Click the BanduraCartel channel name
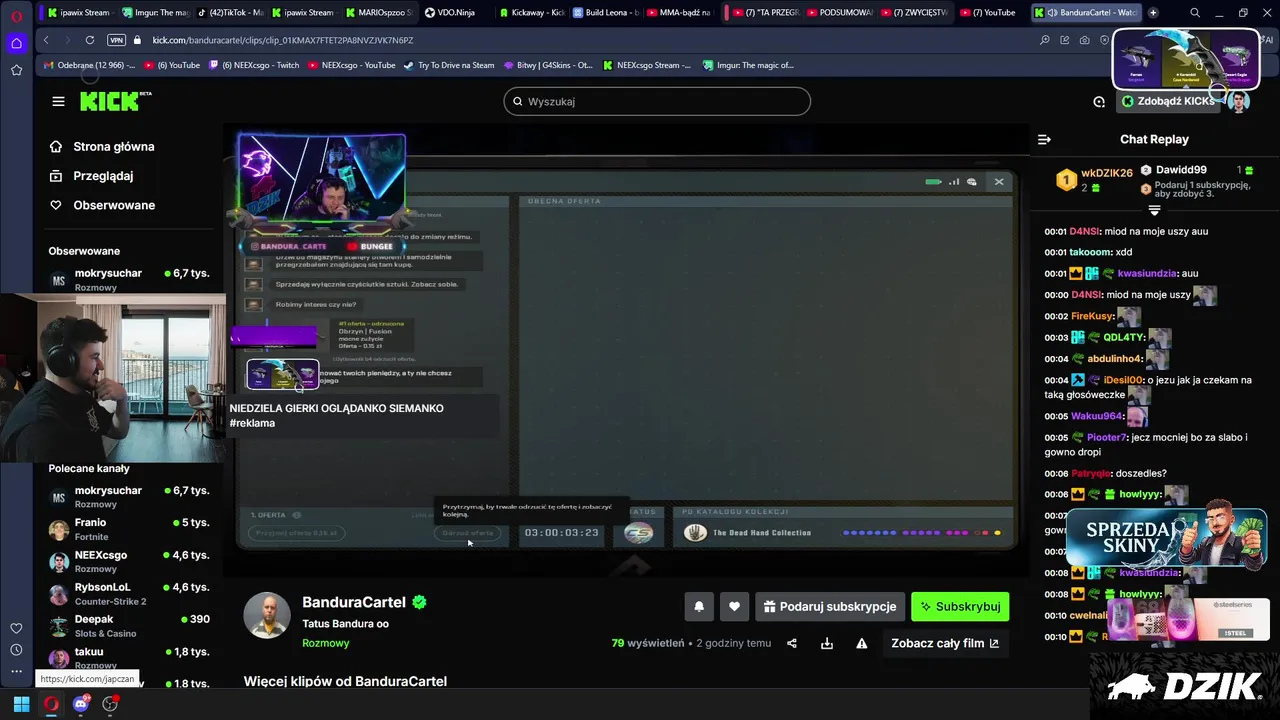Screen dimensions: 1280x720 pyautogui.click(x=354, y=602)
